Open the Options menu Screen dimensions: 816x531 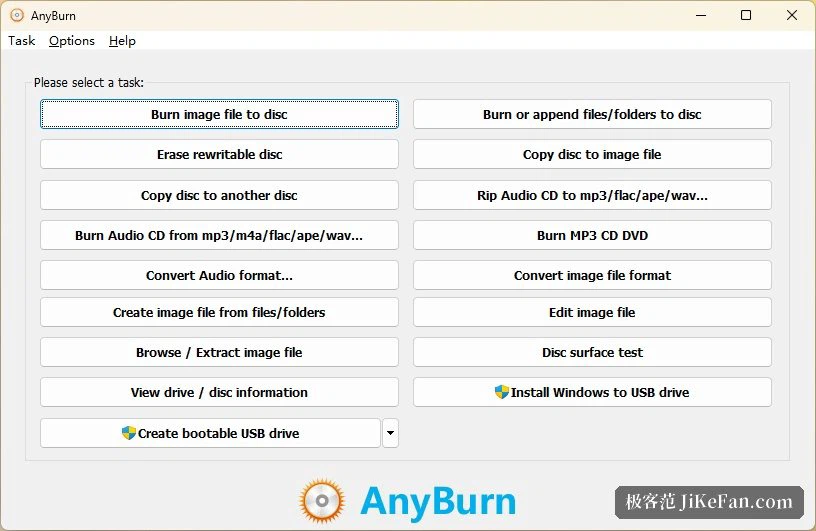tap(72, 41)
